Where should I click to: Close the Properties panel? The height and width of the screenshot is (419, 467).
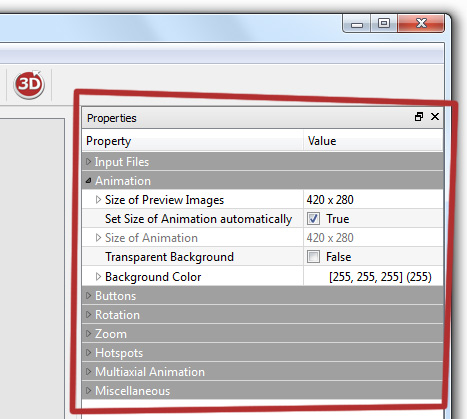435,117
